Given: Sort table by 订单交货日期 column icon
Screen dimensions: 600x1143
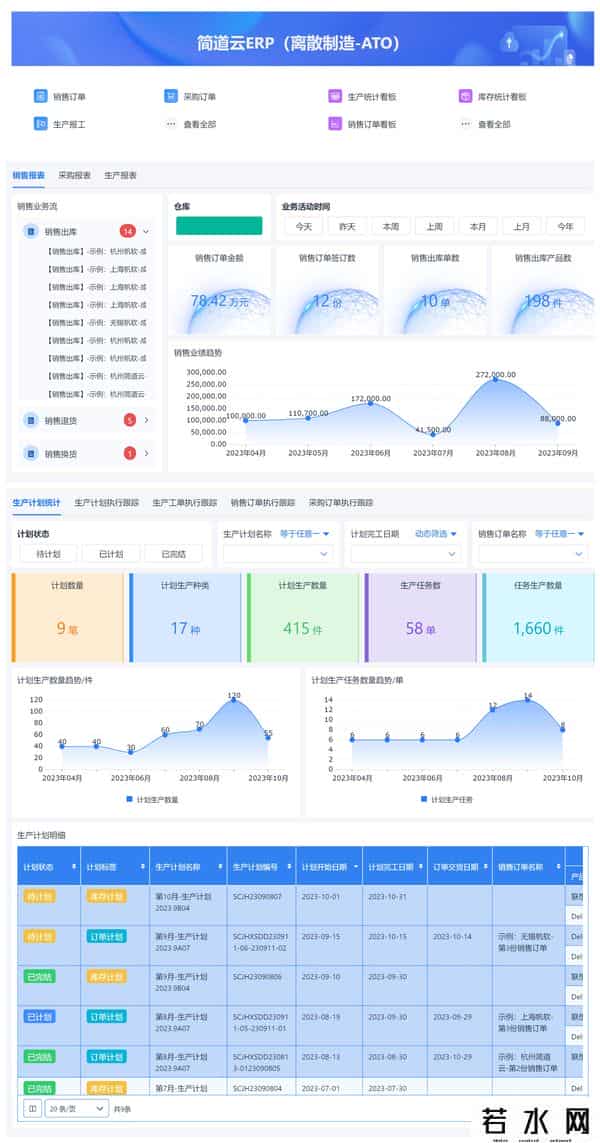Looking at the screenshot, I should click(486, 867).
